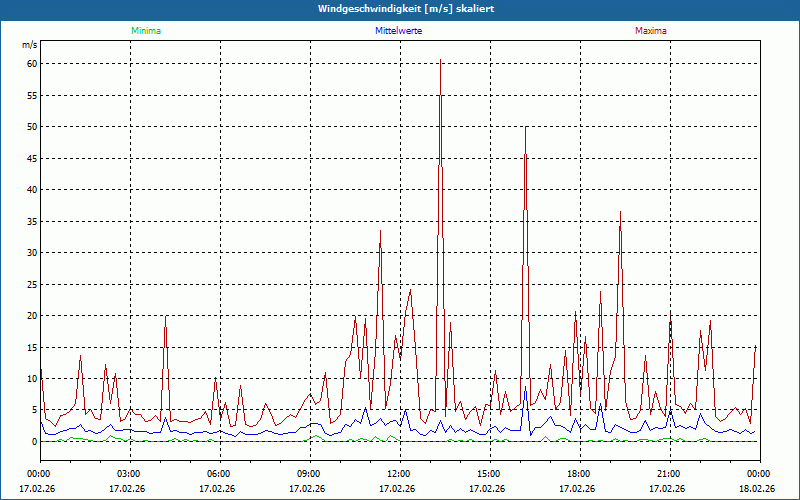Click the tallest red peak reaching 60 m/s
800x500 pixels.
(x=440, y=62)
